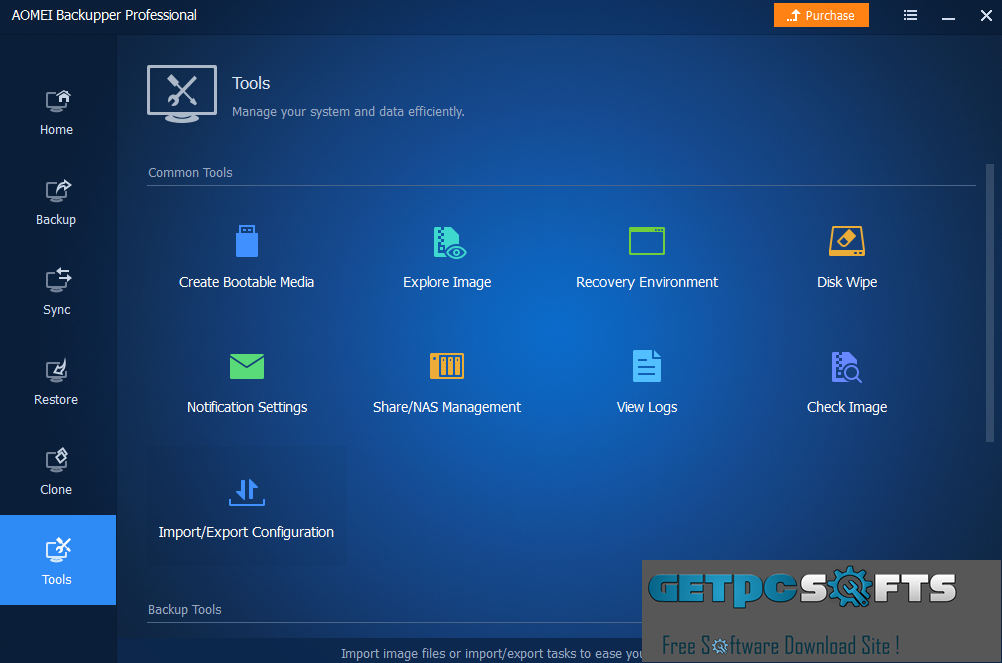Open the View Logs tool
The width and height of the screenshot is (1002, 663).
[x=647, y=382]
